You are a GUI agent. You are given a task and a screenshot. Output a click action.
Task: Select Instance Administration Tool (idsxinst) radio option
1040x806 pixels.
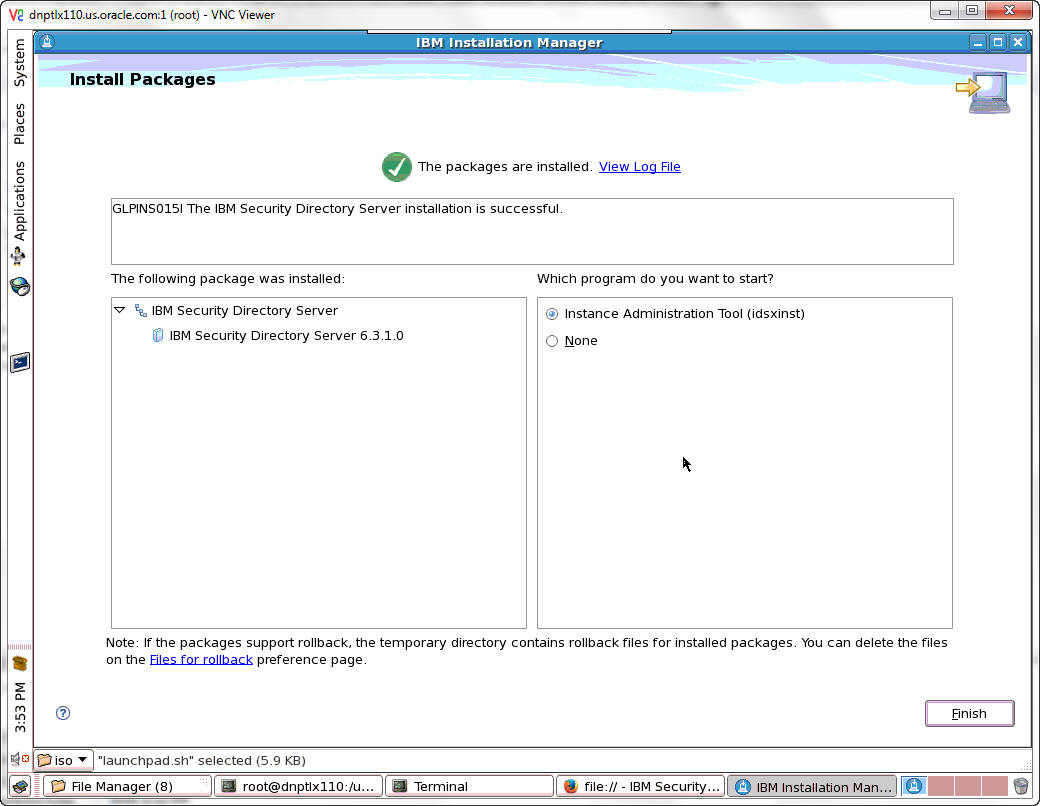(x=552, y=314)
